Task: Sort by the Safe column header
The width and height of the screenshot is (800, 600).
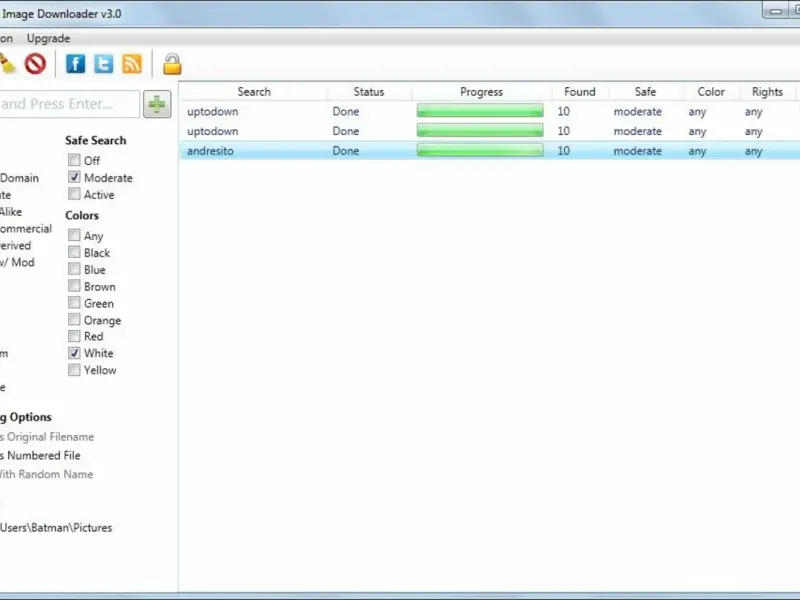Action: [x=645, y=92]
